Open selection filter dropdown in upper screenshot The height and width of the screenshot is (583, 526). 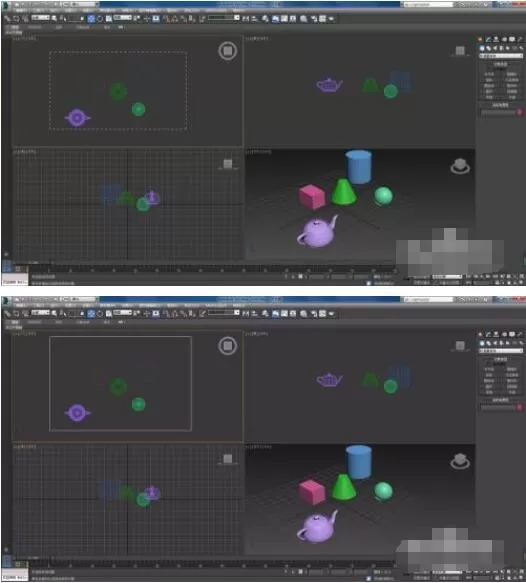pyautogui.click(x=41, y=17)
